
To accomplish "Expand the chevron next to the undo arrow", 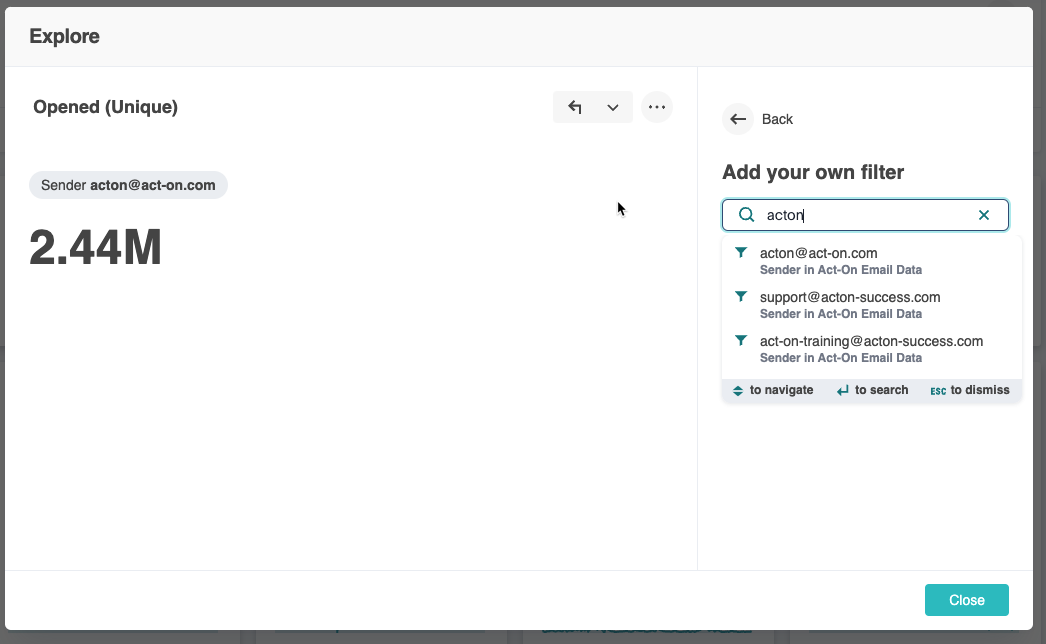I will [x=612, y=106].
